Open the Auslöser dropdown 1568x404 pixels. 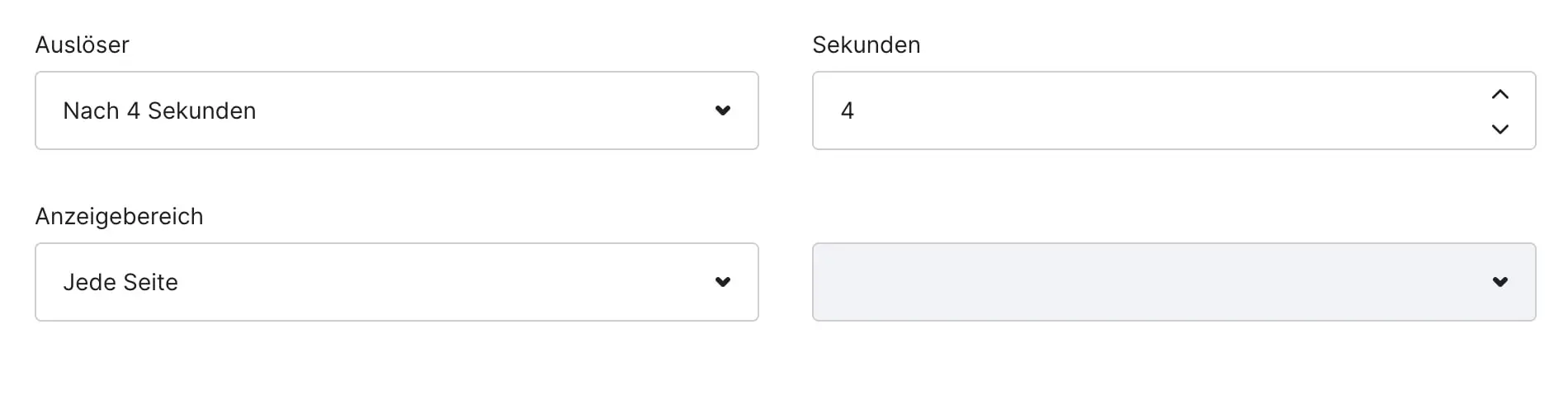click(396, 110)
